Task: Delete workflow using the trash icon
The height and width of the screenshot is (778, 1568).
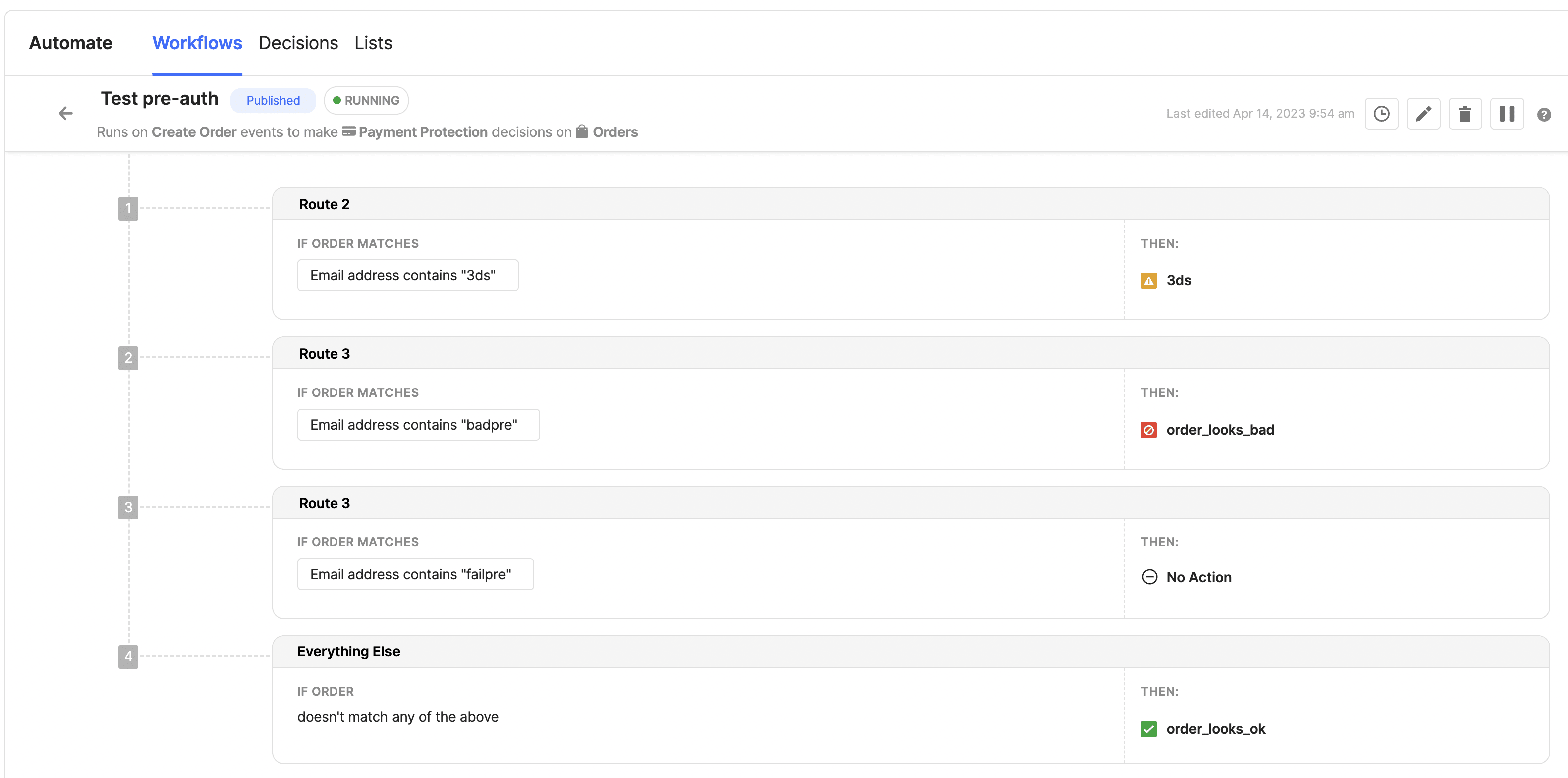Action: 1465,114
